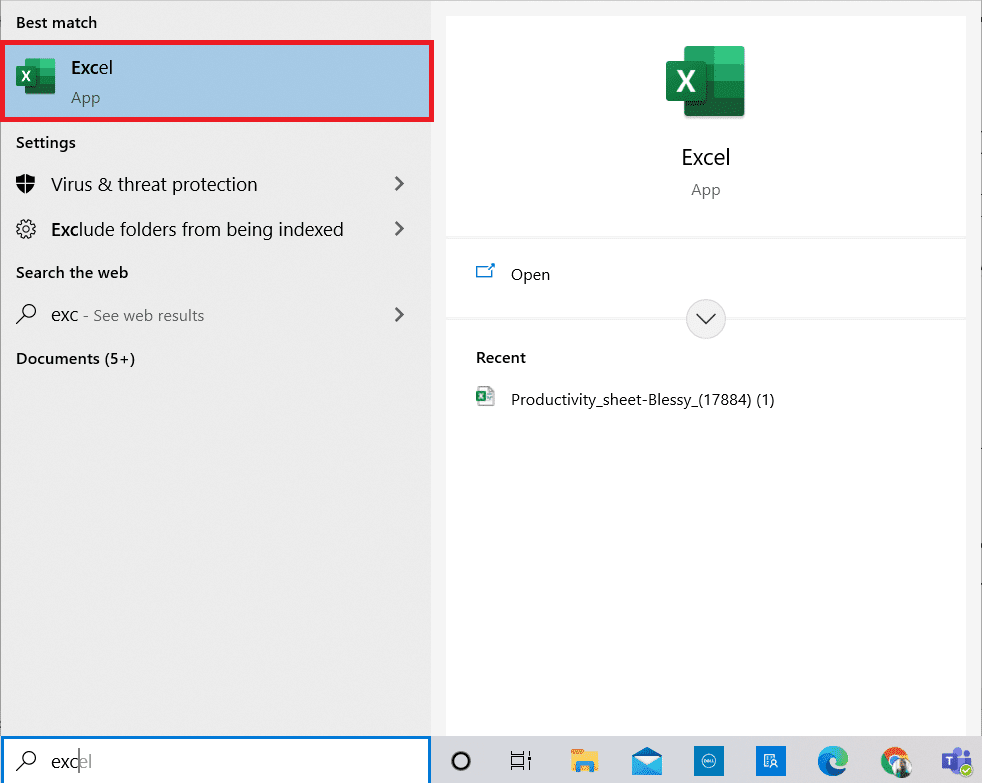
Task: Open the Mail app from the taskbar
Action: coord(647,761)
